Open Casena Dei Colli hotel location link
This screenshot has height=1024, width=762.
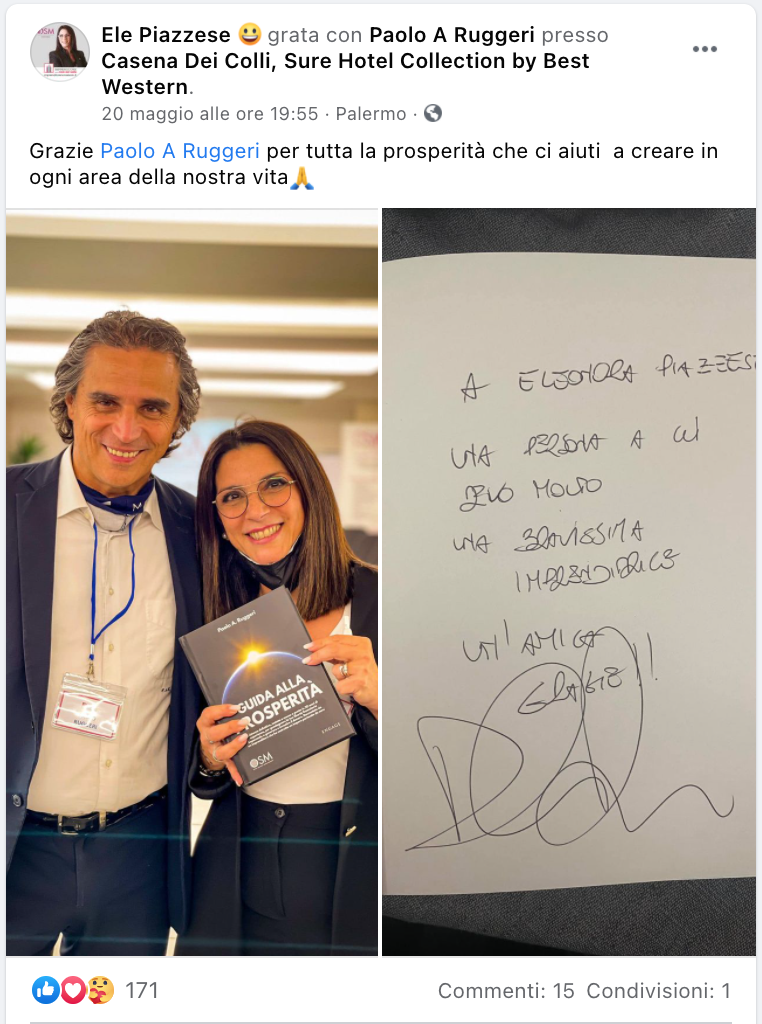(345, 74)
